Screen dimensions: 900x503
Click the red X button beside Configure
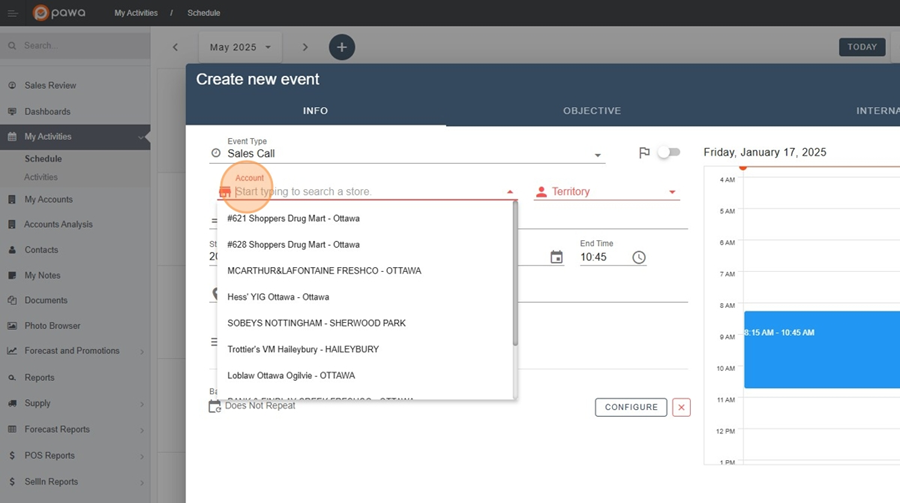click(681, 407)
